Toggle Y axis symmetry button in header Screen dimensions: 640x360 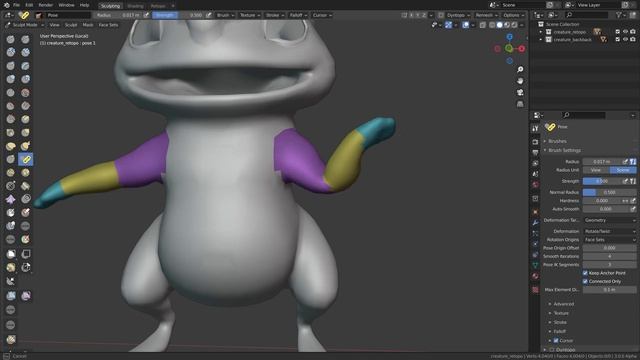[x=418, y=15]
